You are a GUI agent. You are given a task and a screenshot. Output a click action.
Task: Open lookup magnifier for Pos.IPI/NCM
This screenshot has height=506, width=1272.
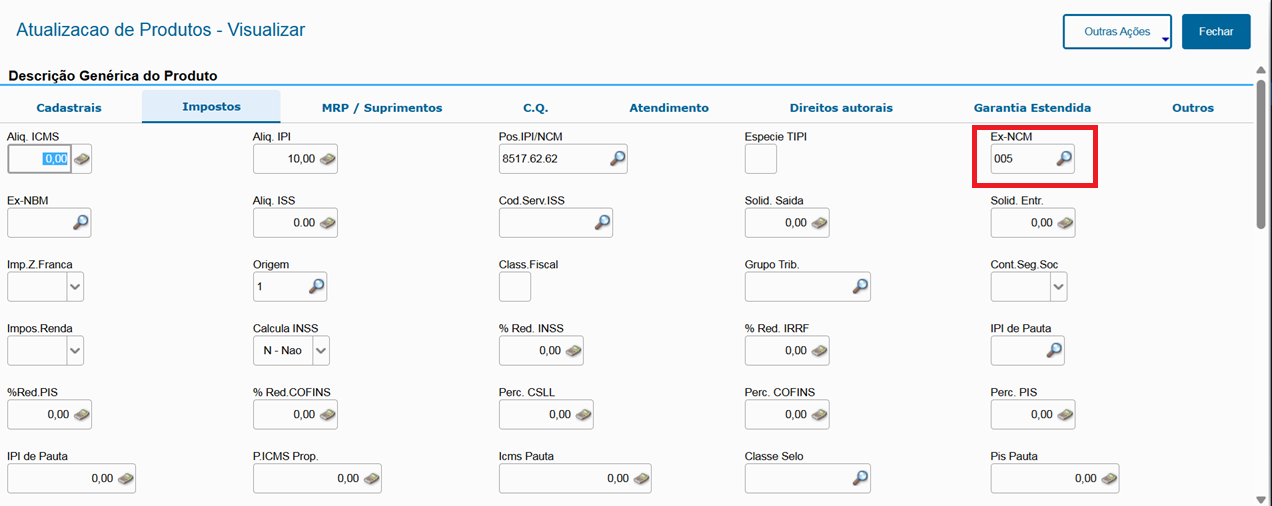pyautogui.click(x=618, y=159)
